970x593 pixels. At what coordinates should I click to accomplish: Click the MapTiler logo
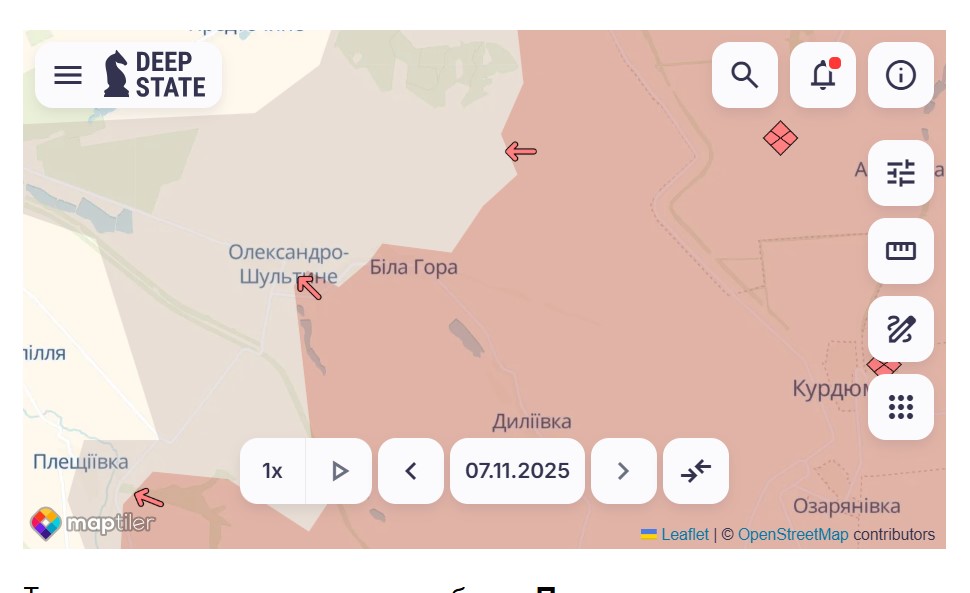pyautogui.click(x=93, y=523)
